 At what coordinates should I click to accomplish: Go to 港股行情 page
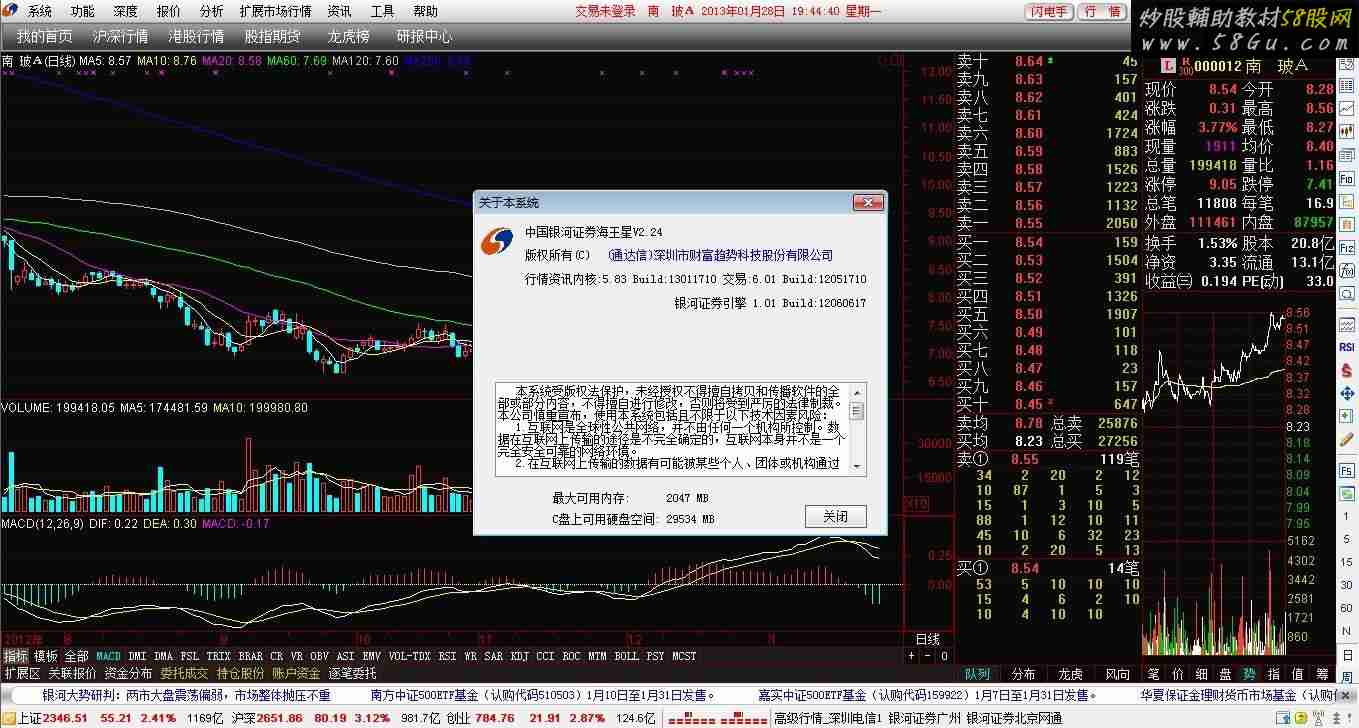coord(196,36)
